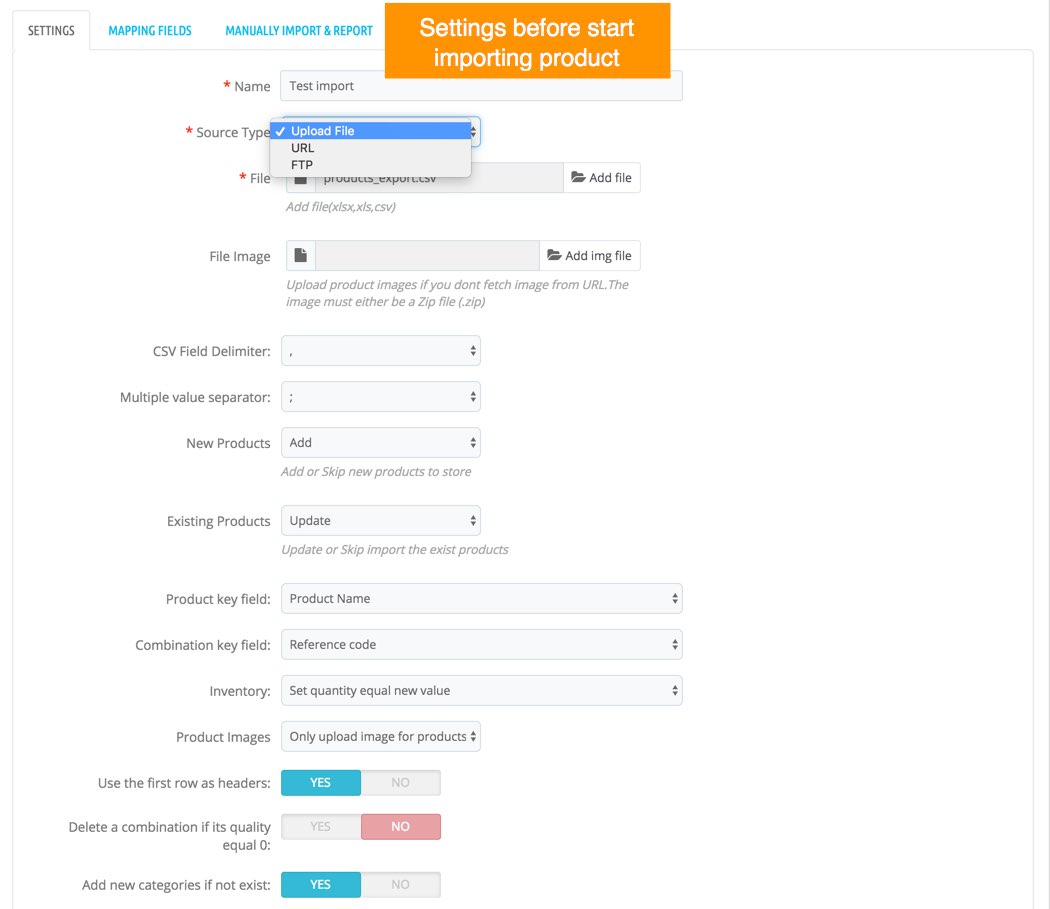Expand the Multiple value separator dropdown
The width and height of the screenshot is (1050, 909).
click(x=380, y=397)
